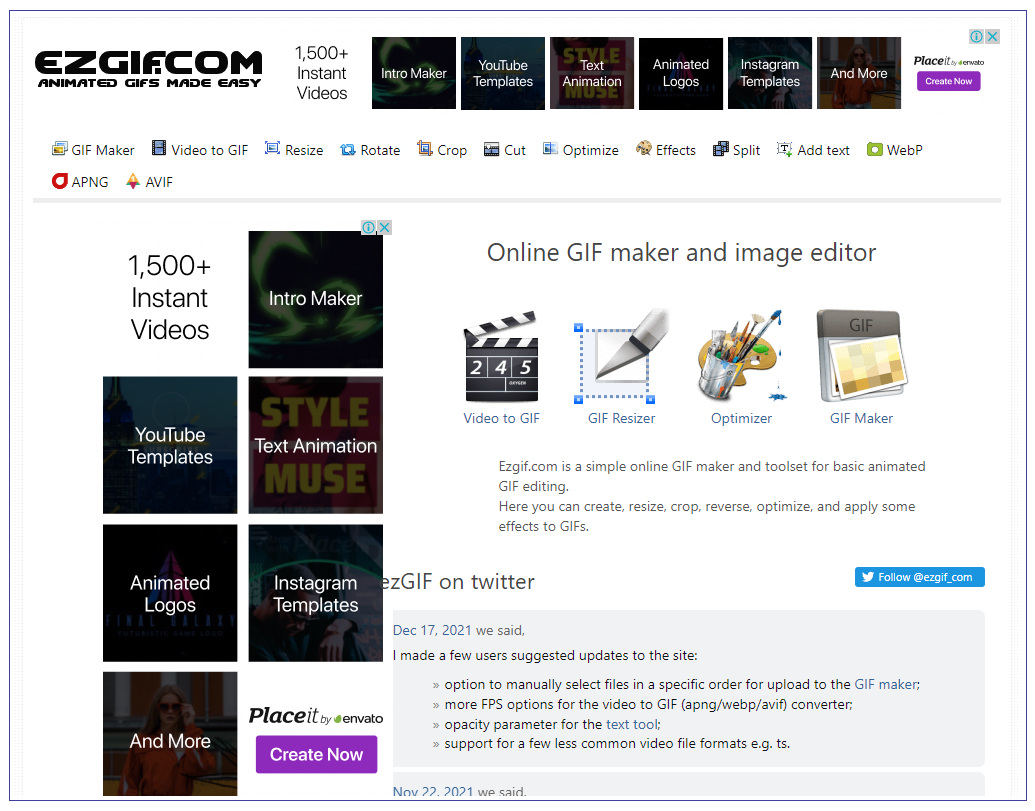Open the GIF Maker text link under icon
1035x811 pixels.
point(861,418)
